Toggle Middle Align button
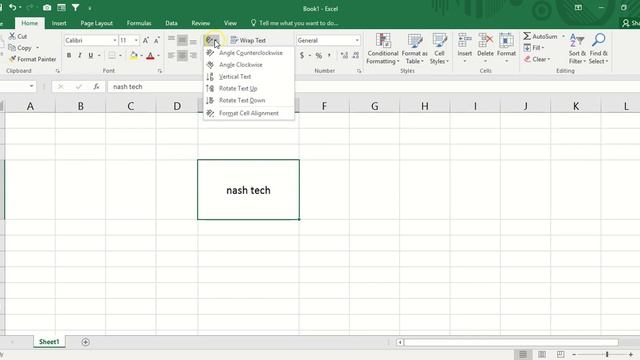640x360 pixels. pos(182,40)
